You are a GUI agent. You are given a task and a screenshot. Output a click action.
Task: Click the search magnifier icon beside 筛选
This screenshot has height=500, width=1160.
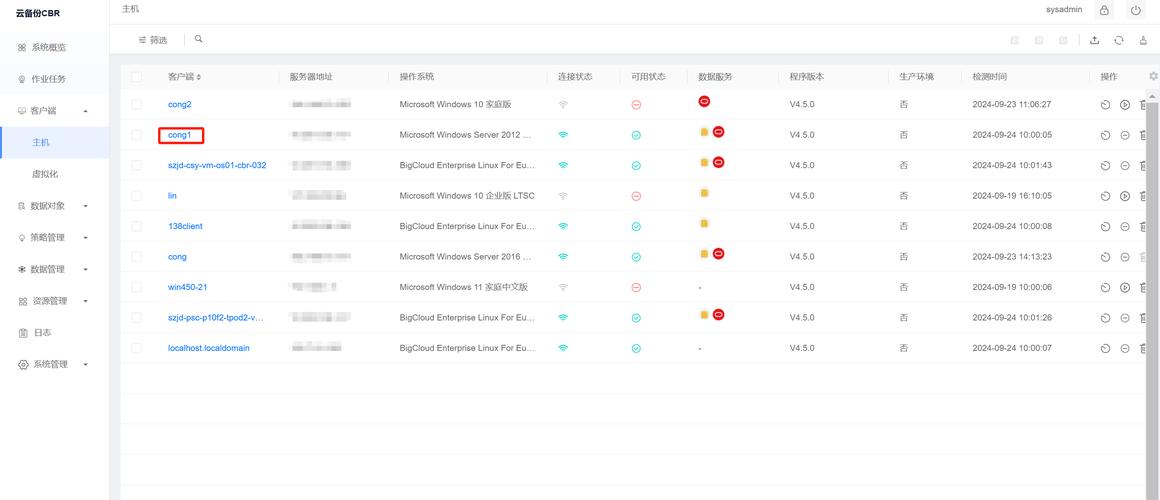point(199,39)
